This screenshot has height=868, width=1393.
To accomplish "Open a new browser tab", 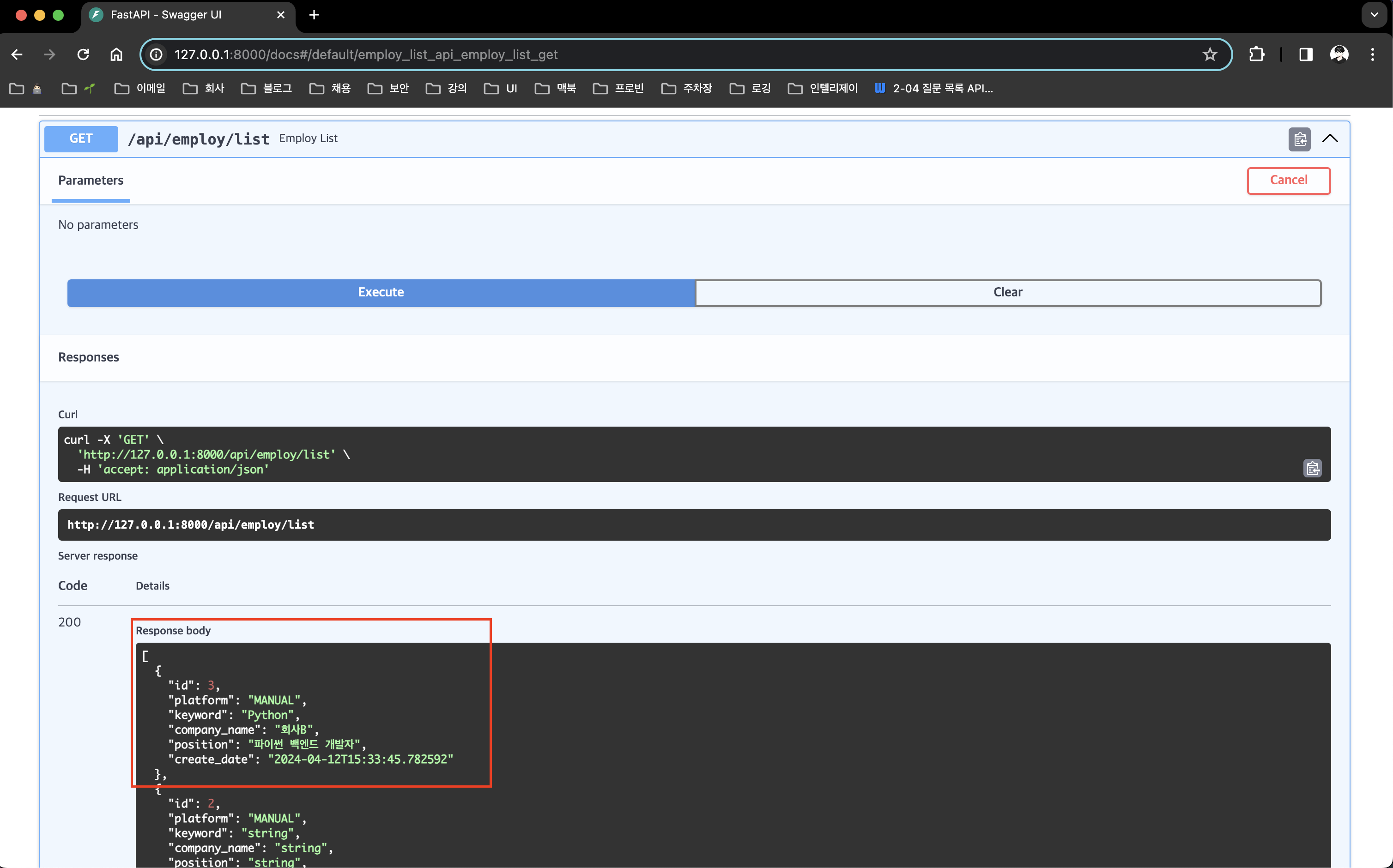I will (x=314, y=15).
